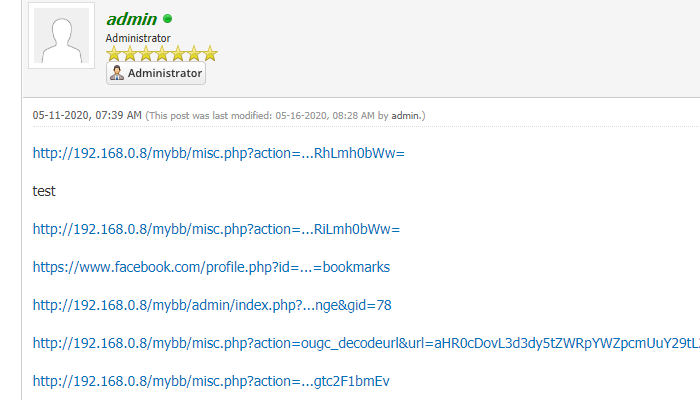The height and width of the screenshot is (400, 700).
Task: Open the misc.php link ending in RiLmh0bWw=
Action: click(216, 229)
